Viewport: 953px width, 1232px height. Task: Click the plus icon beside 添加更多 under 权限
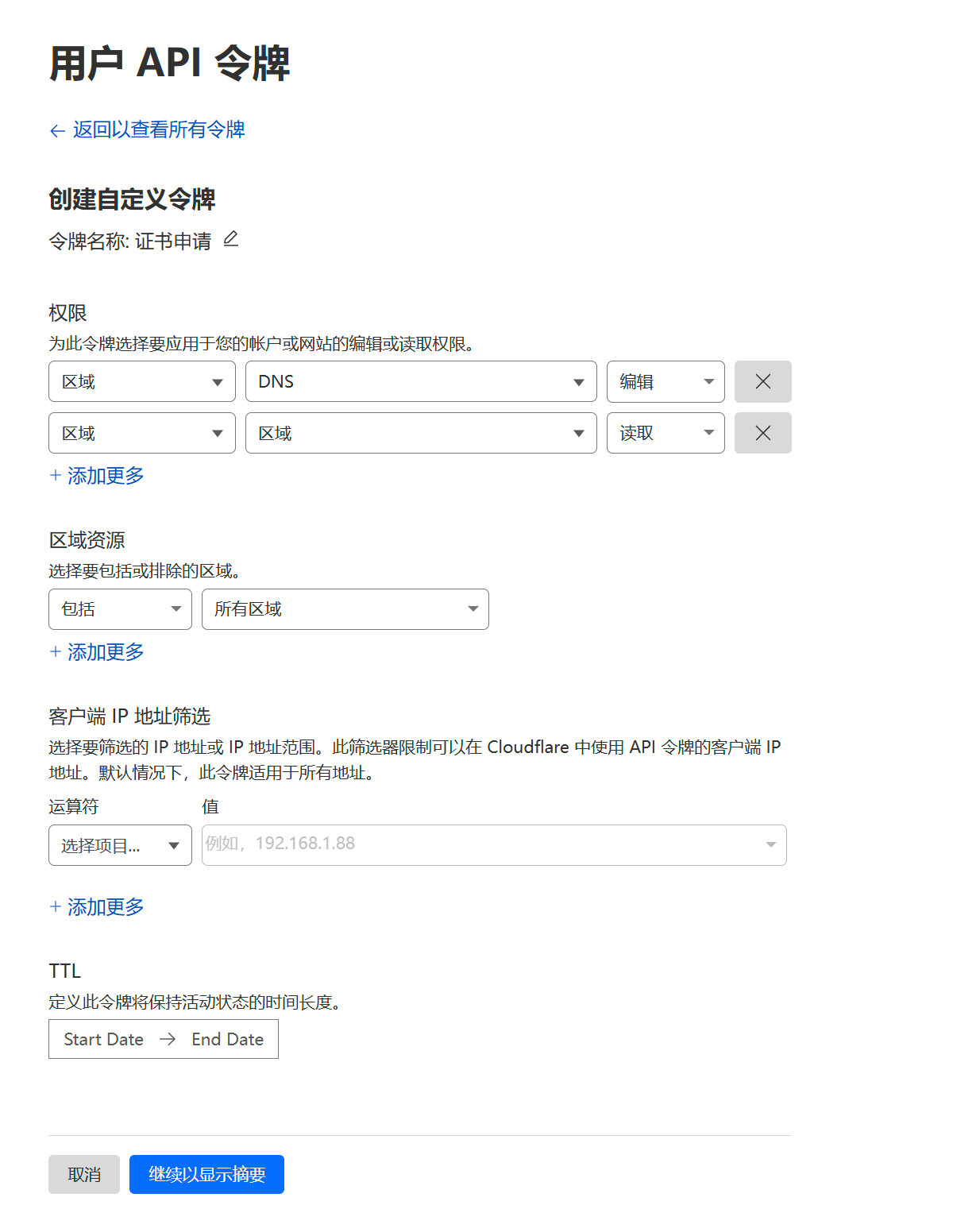click(x=55, y=475)
